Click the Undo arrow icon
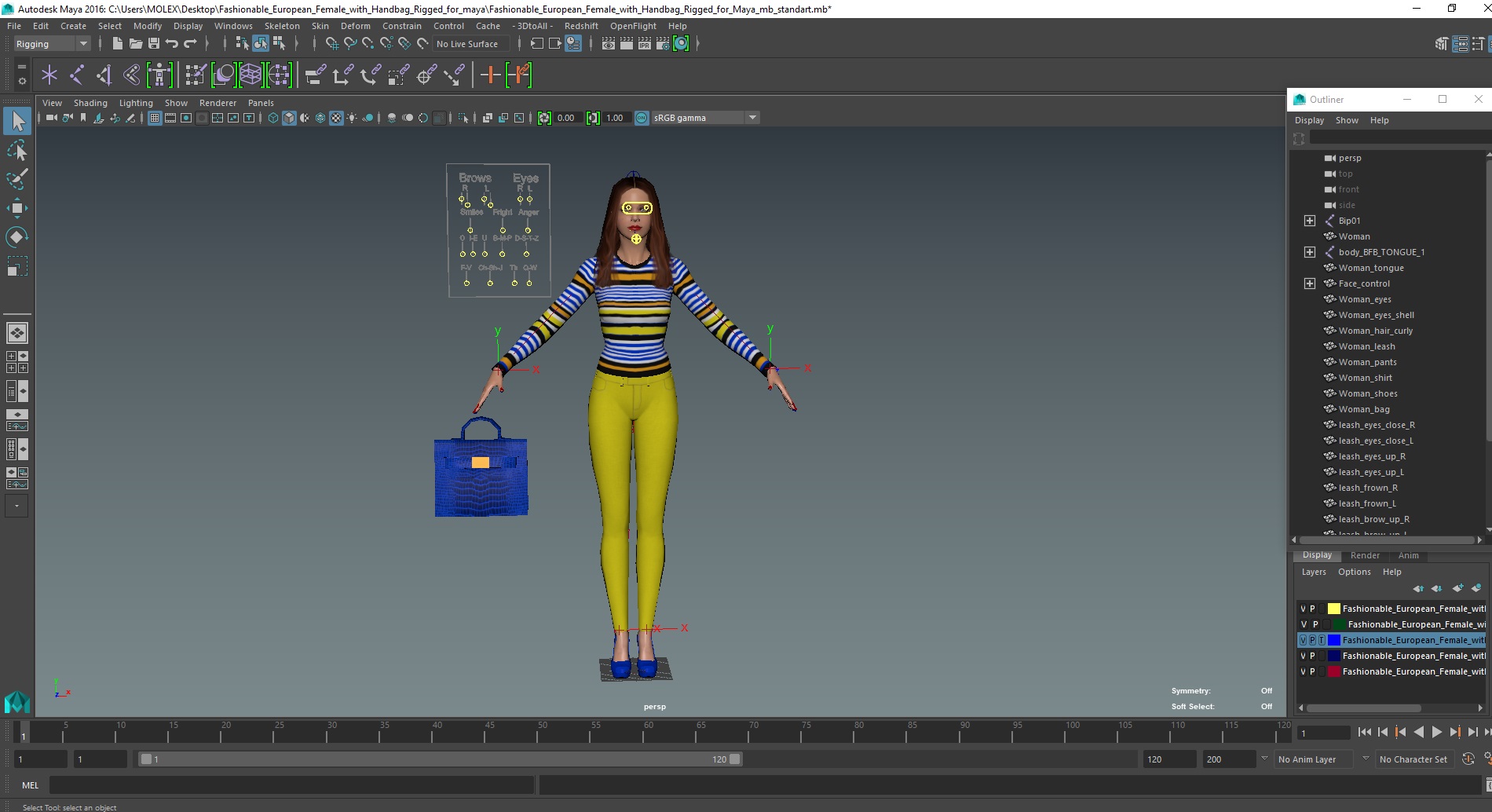 172,44
